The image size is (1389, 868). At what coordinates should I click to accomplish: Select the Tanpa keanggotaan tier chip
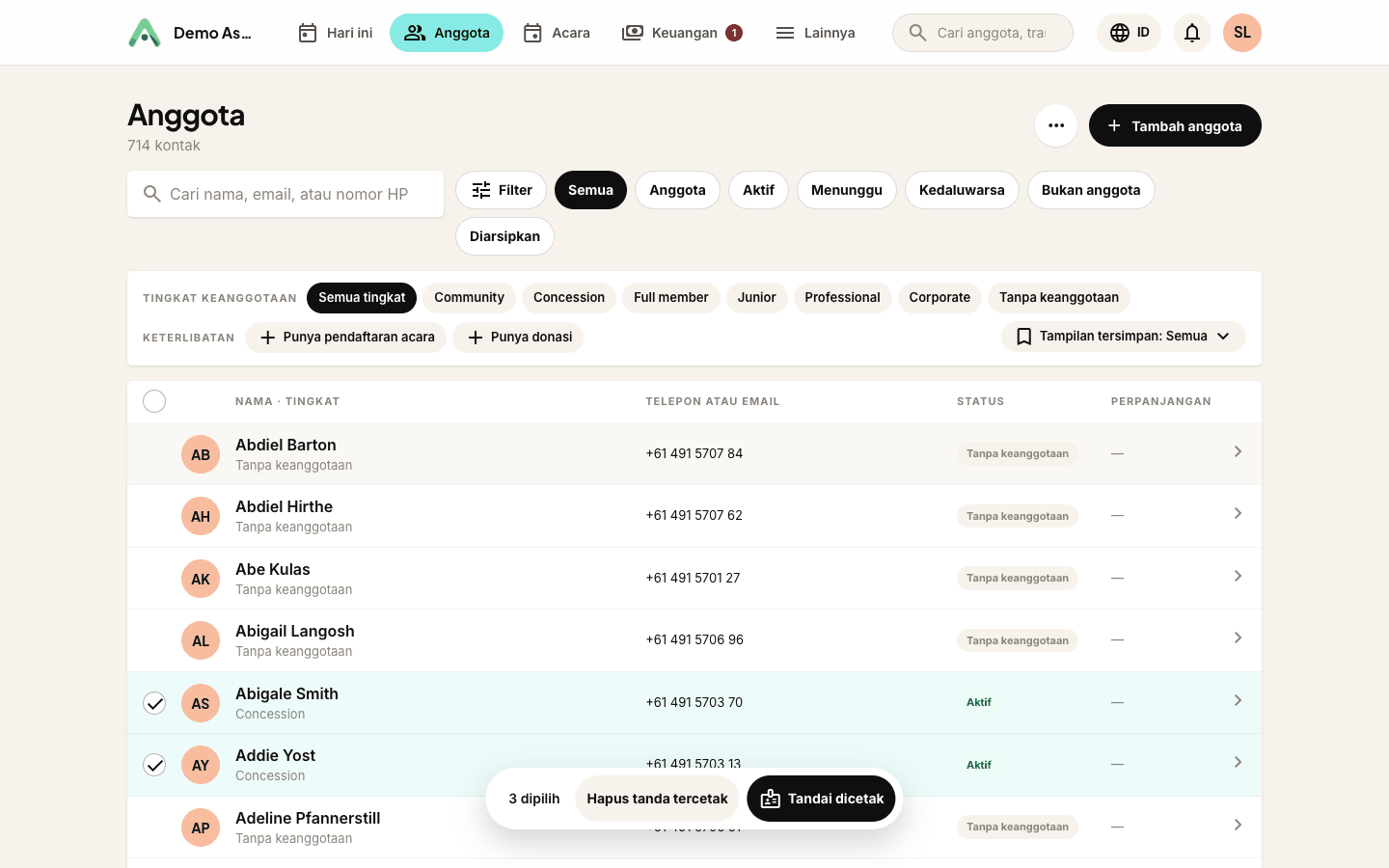tap(1059, 298)
